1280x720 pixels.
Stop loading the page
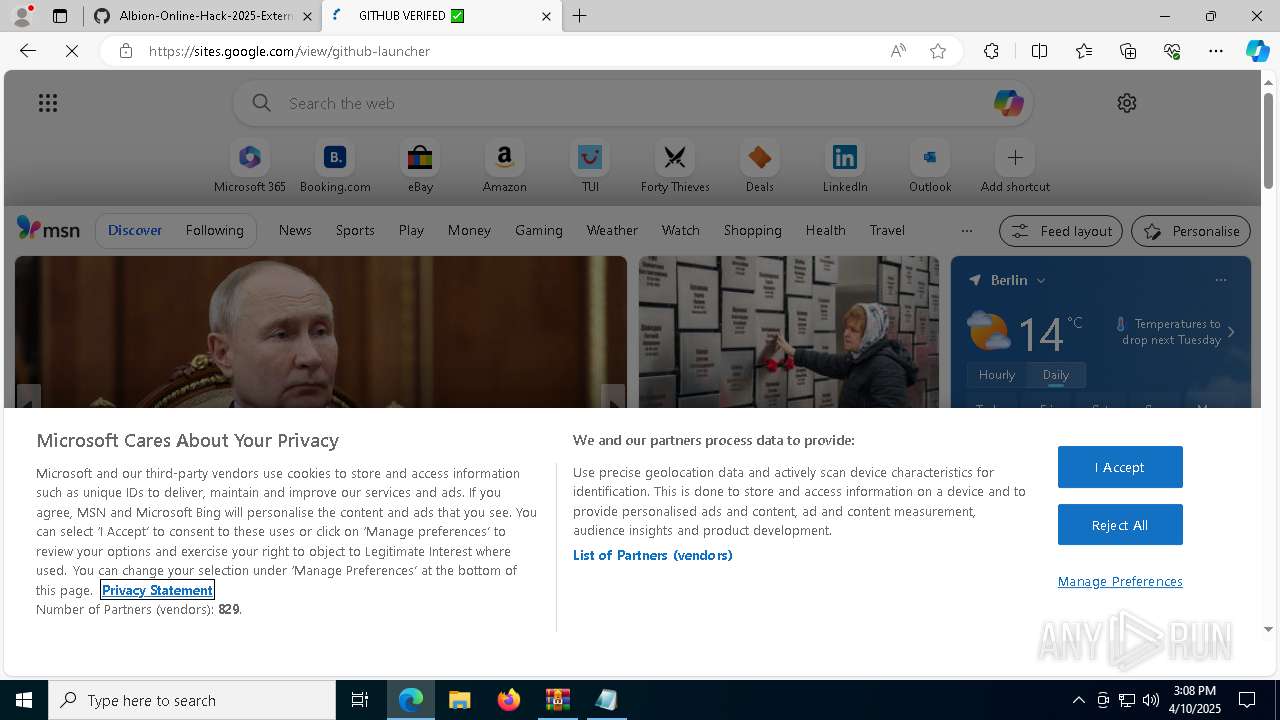(72, 51)
